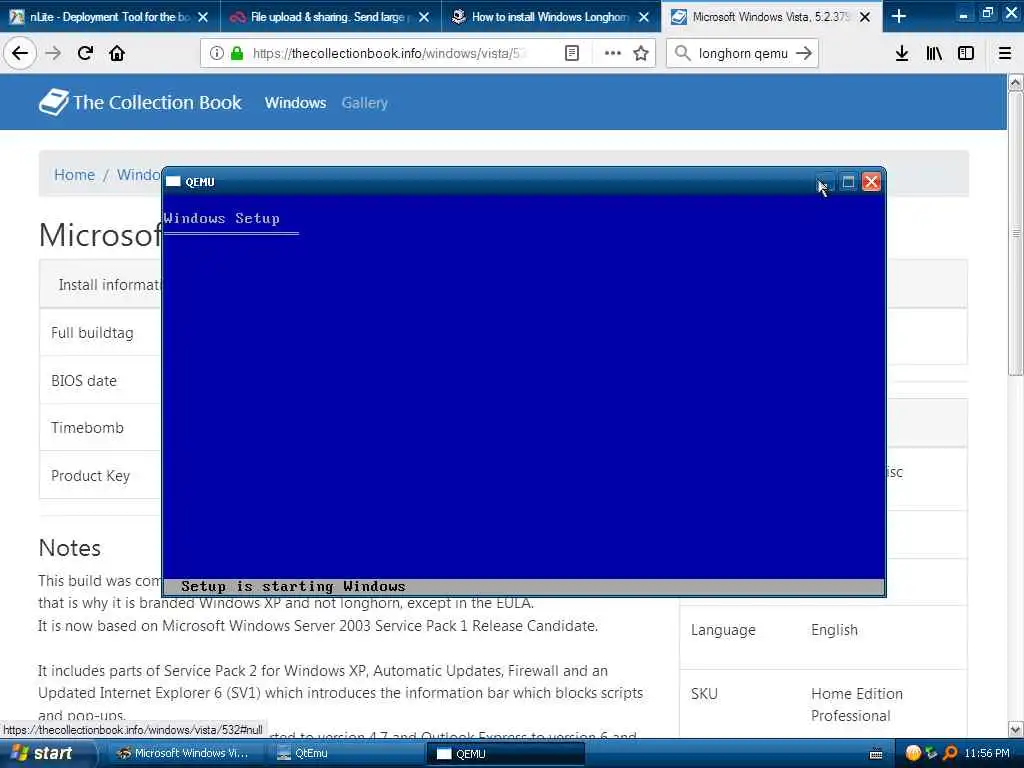
Task: Click the BIOS date row label
Action: pos(84,380)
